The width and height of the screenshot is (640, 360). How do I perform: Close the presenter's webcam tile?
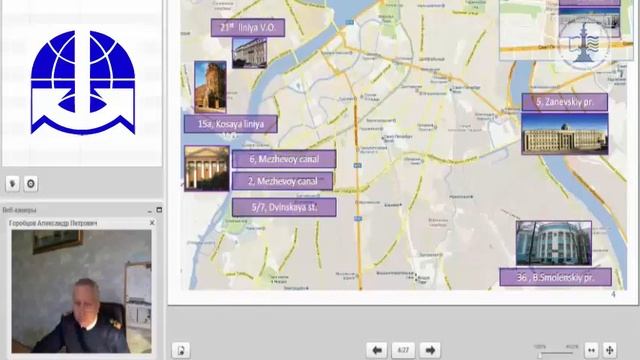152,223
